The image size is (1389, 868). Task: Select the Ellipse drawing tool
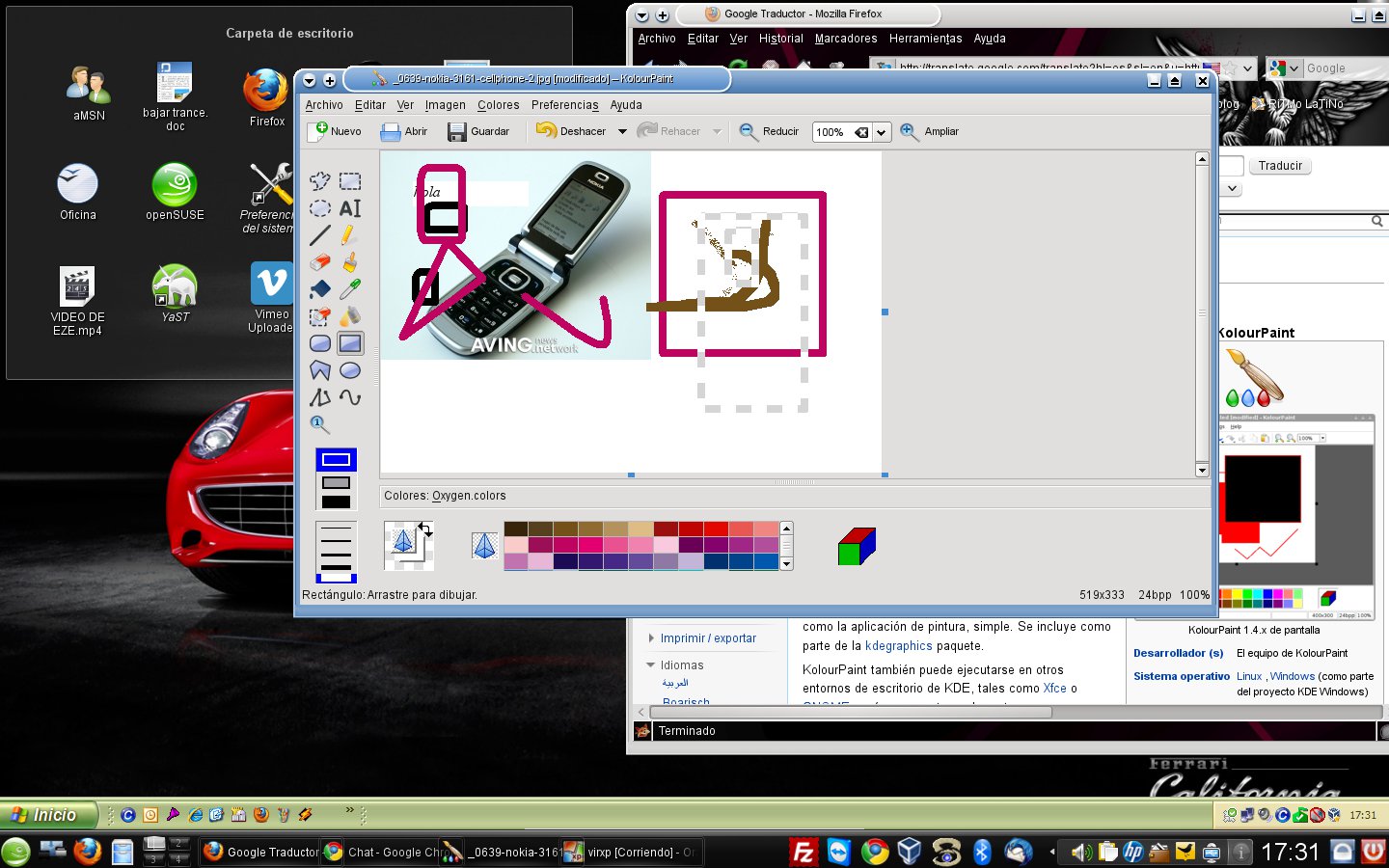pos(350,369)
